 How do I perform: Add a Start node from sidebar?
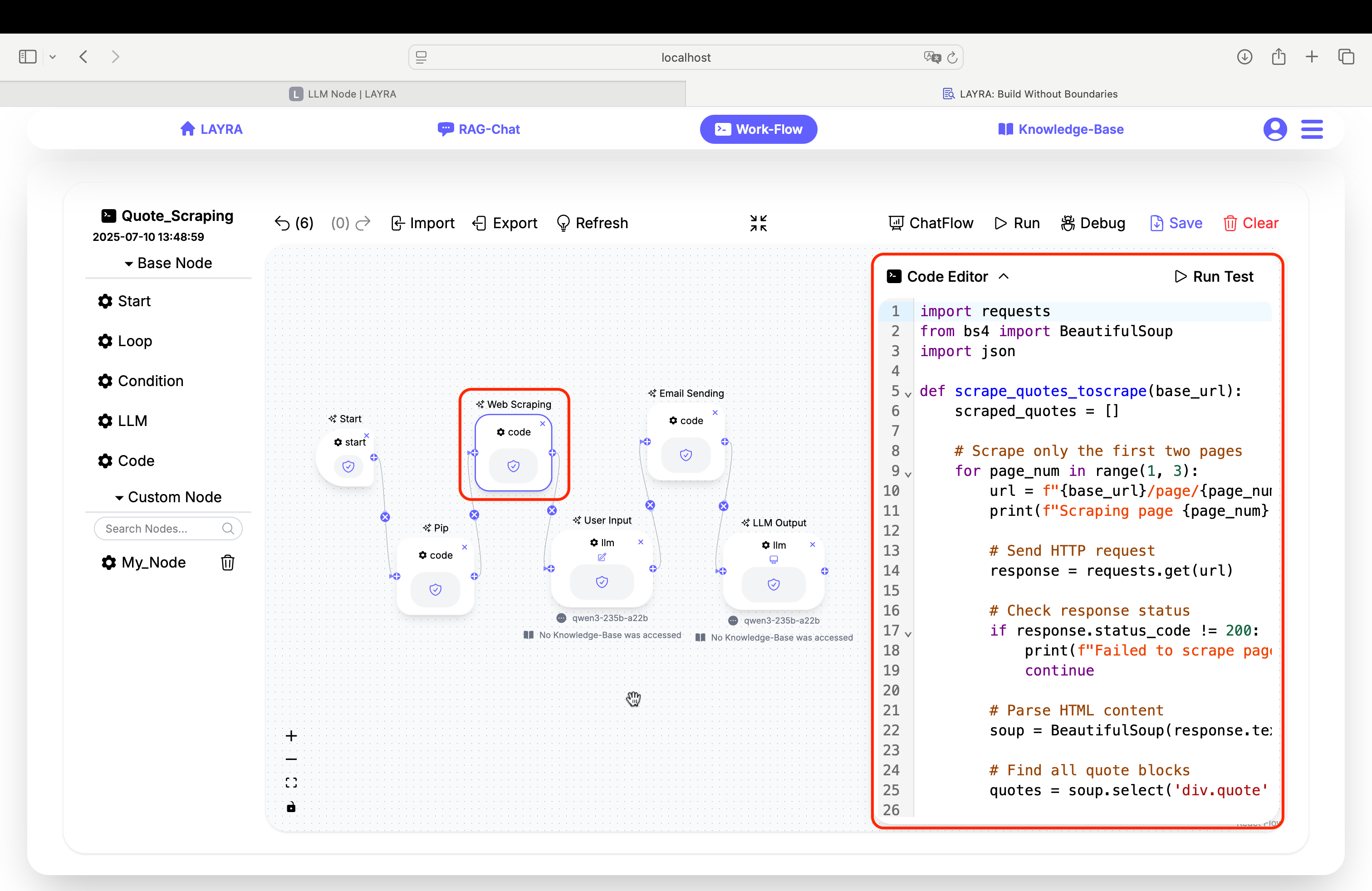click(x=124, y=301)
